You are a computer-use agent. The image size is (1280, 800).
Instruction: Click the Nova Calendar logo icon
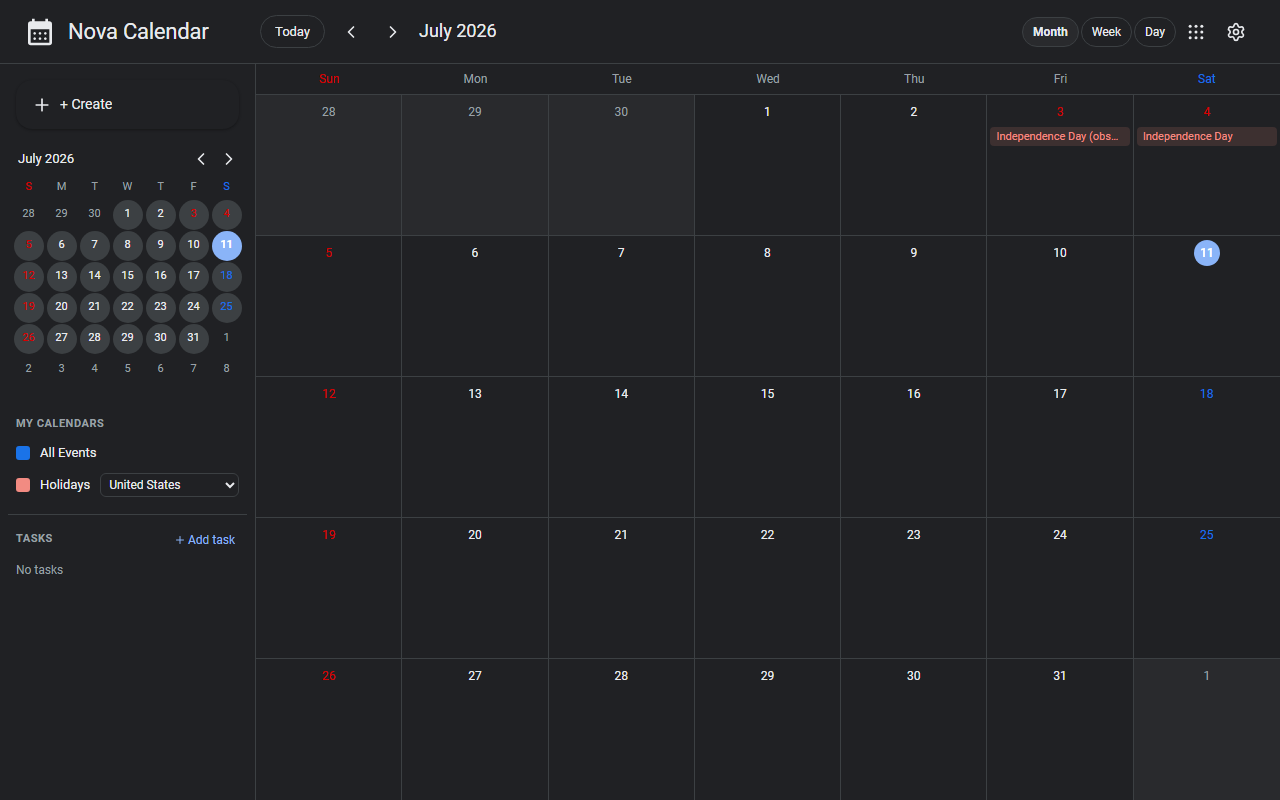pyautogui.click(x=40, y=32)
